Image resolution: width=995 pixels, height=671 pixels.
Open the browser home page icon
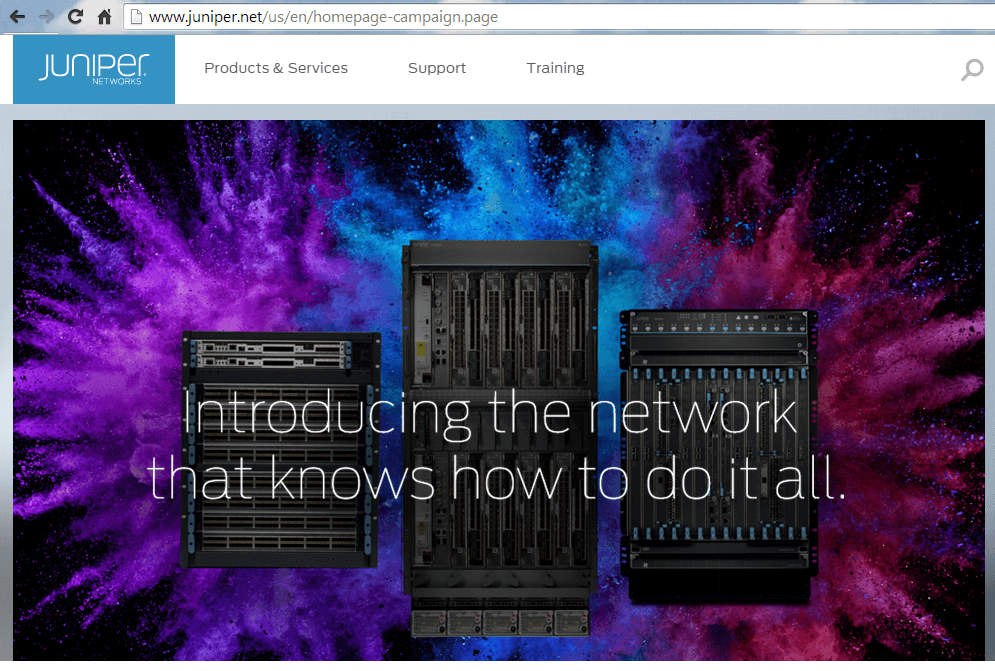[103, 16]
